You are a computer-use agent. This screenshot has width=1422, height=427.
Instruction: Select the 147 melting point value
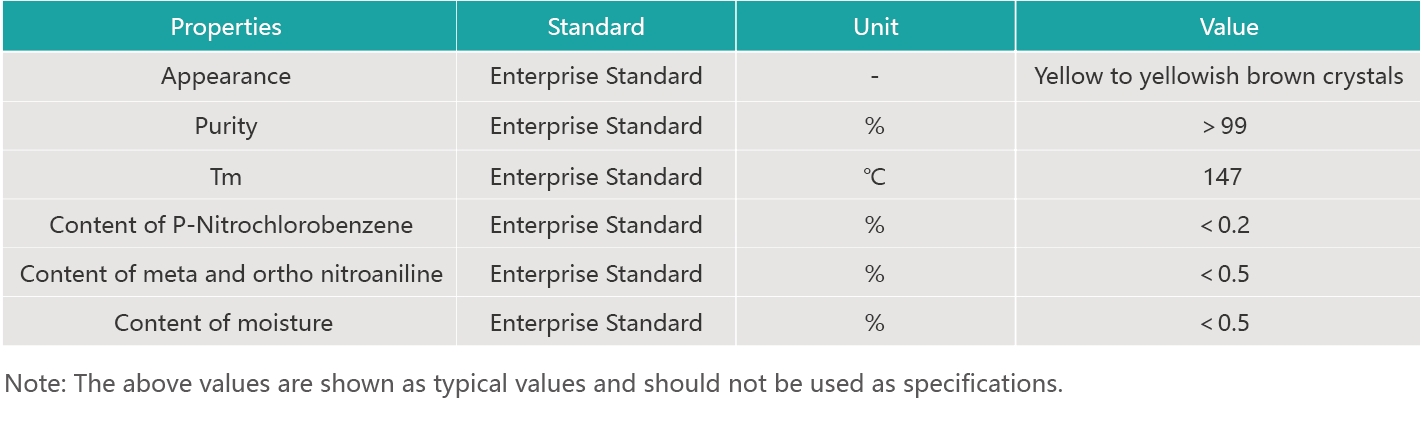tap(1223, 177)
